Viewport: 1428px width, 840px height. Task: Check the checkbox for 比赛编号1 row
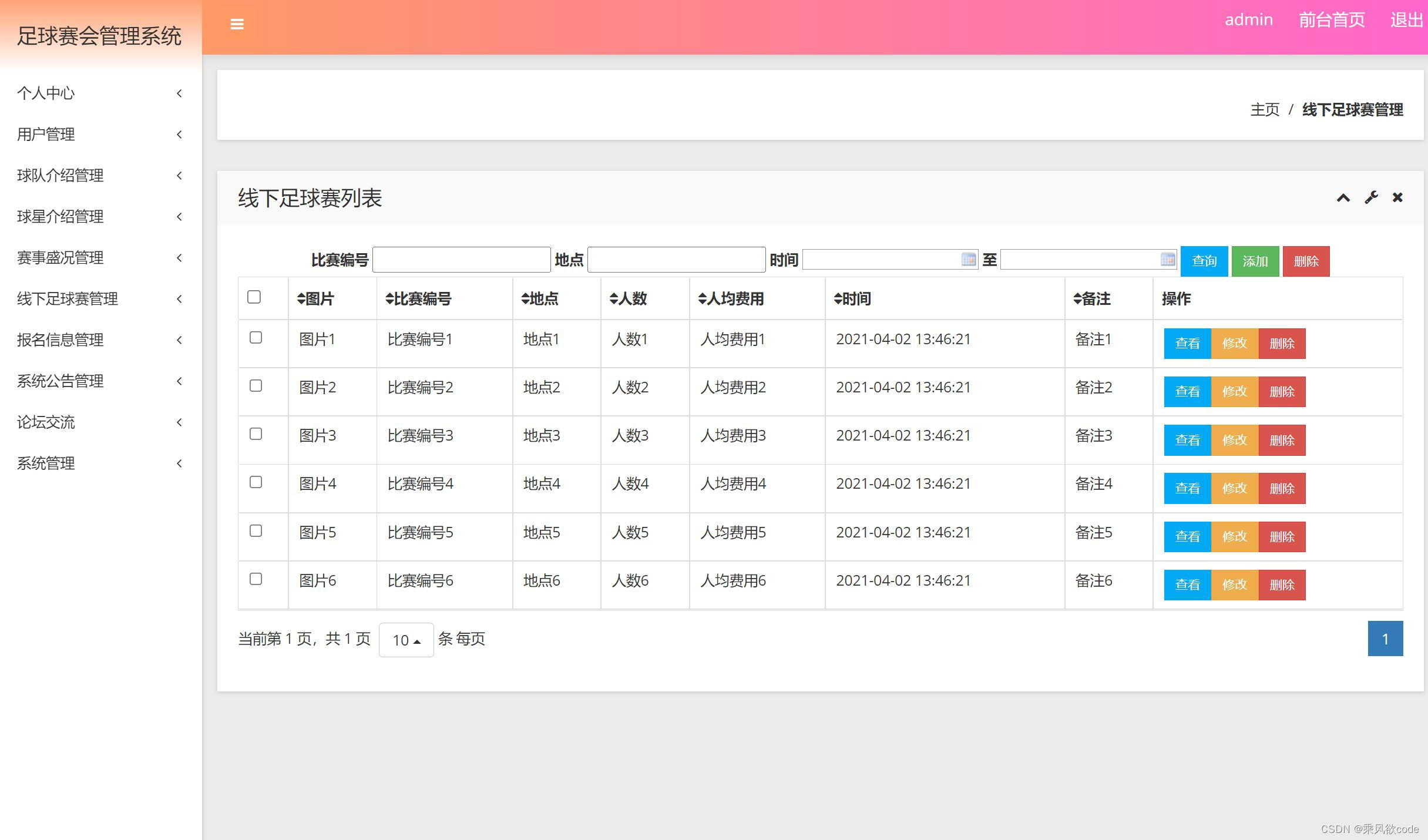pyautogui.click(x=256, y=338)
